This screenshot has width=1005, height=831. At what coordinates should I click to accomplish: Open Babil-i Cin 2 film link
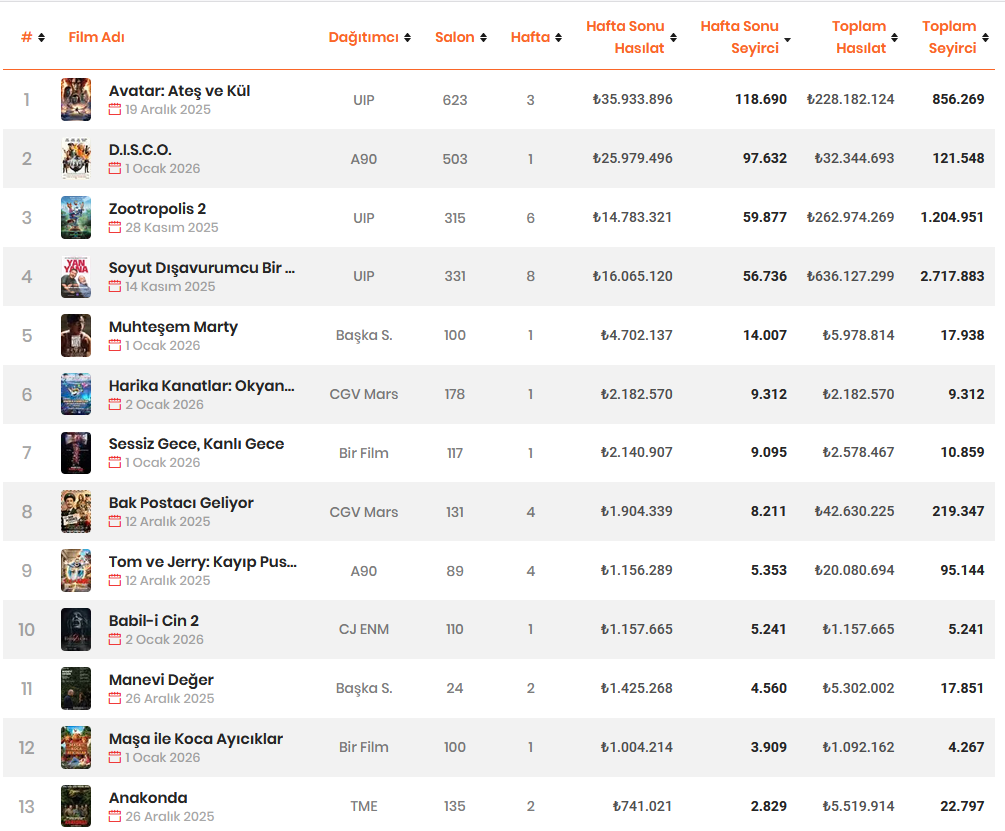pyautogui.click(x=154, y=621)
